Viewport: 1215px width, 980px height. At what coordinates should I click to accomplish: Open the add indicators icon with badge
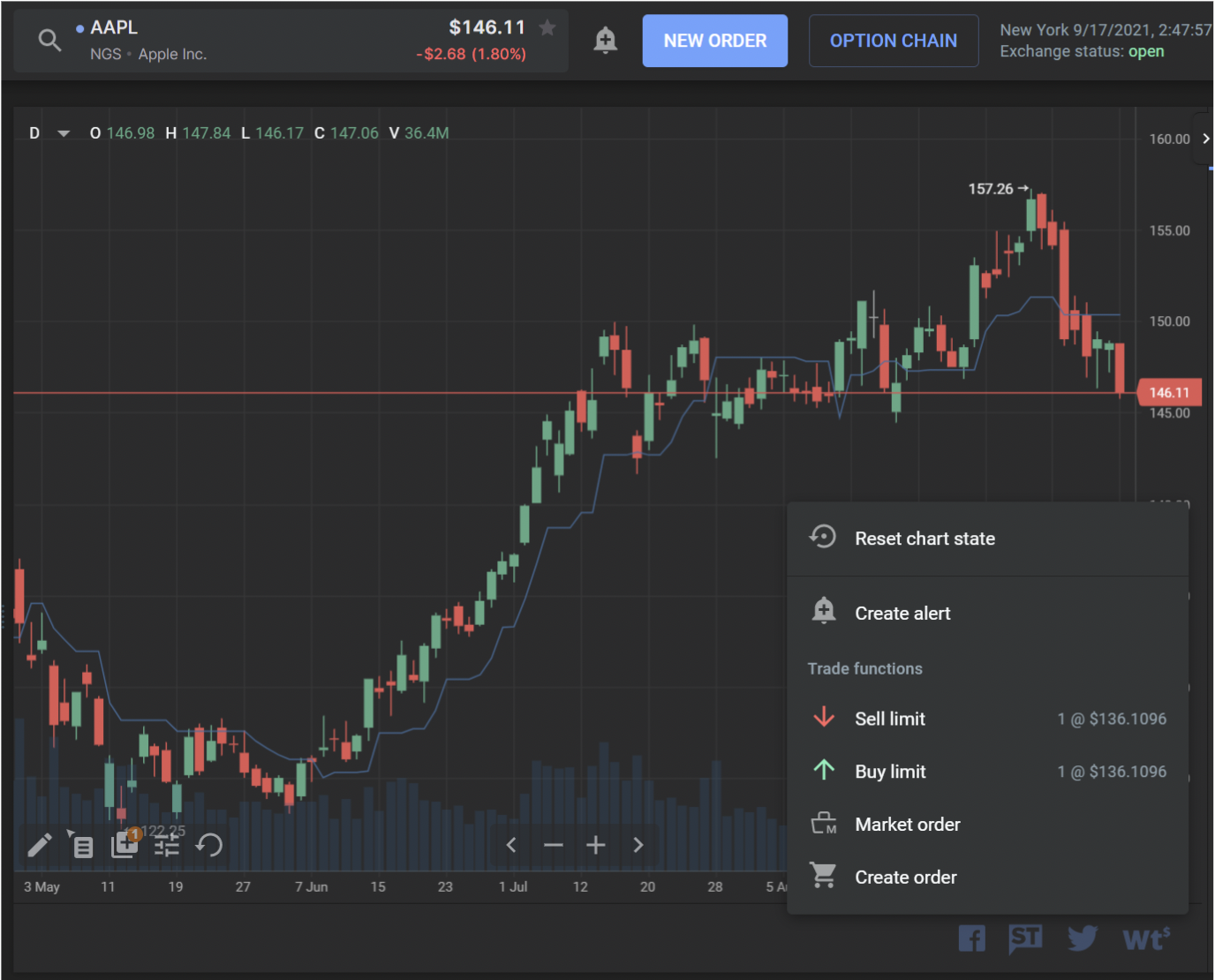pyautogui.click(x=125, y=844)
